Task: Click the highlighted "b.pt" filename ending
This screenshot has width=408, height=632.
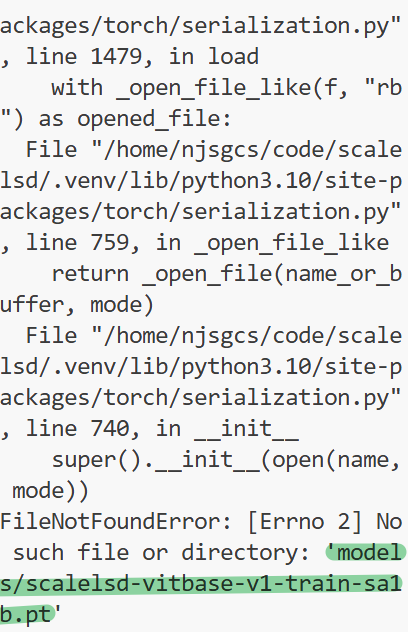Action: (27, 615)
